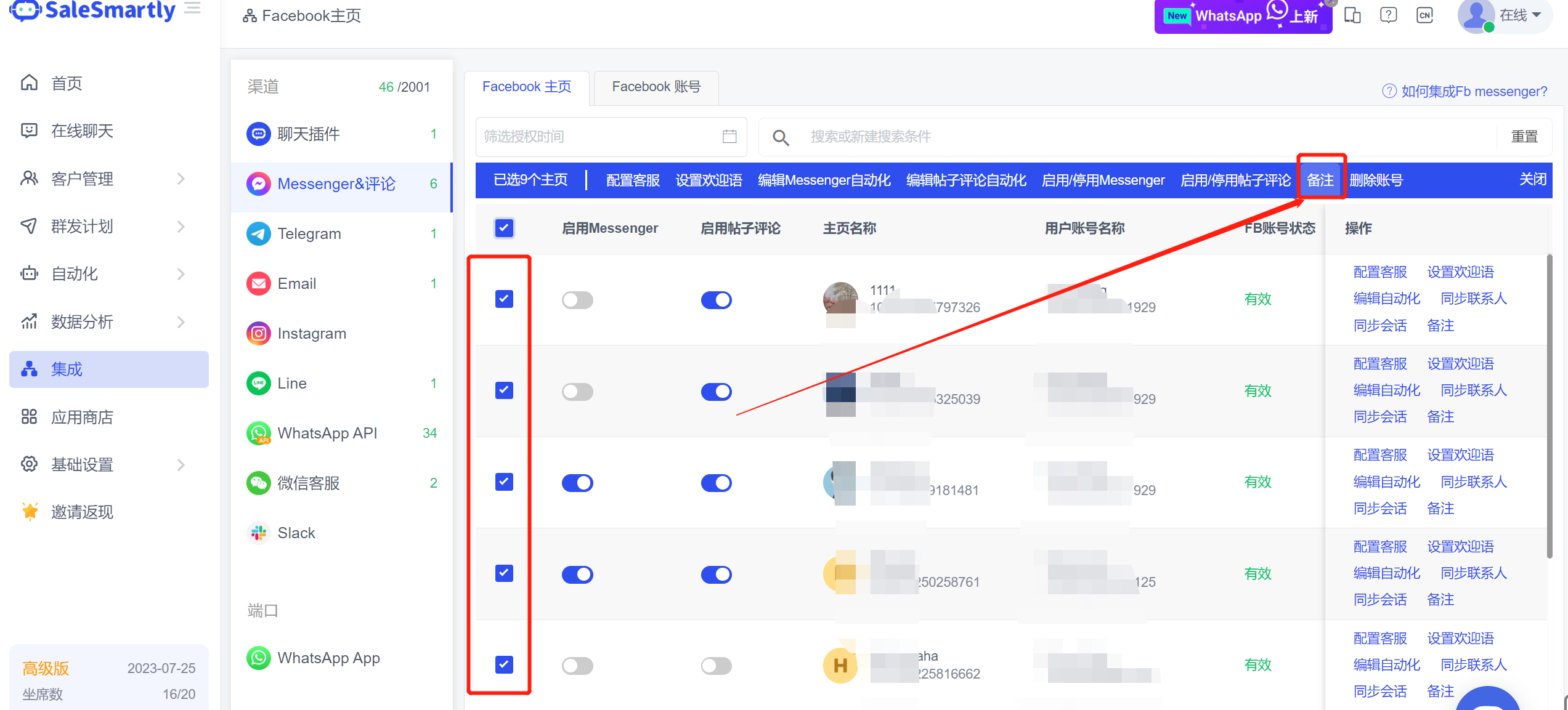Click 备注 in the blue bulk action bar
Screen dimensions: 1568x710
pos(1320,180)
